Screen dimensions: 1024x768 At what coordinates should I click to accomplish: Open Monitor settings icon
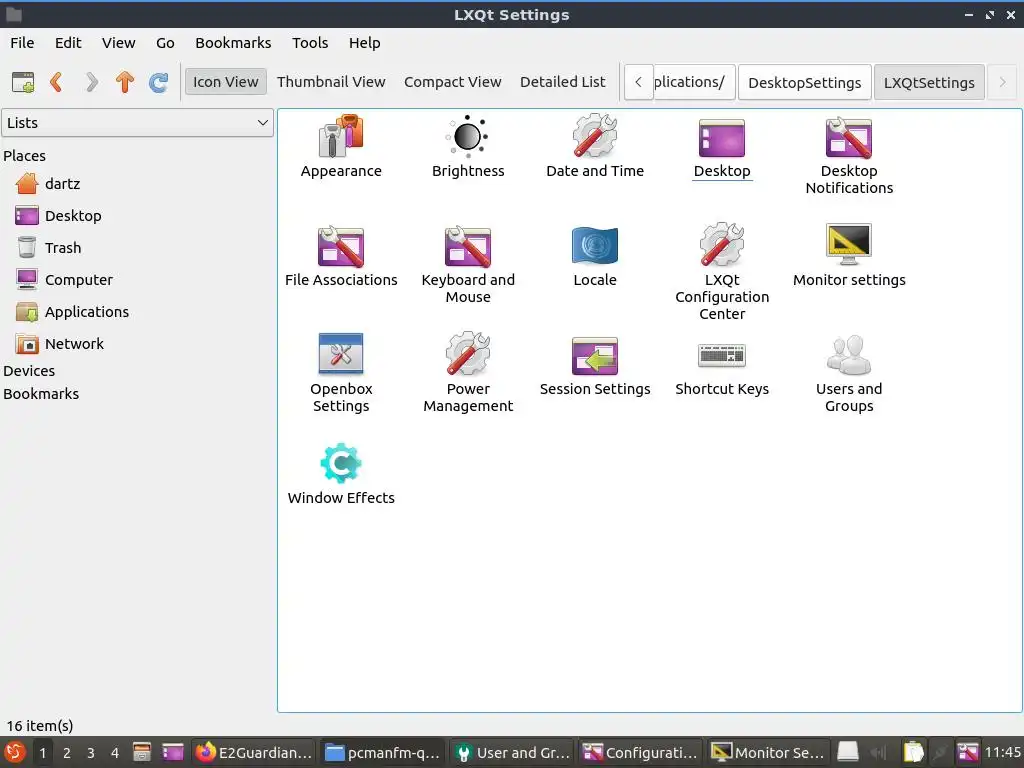pyautogui.click(x=848, y=256)
